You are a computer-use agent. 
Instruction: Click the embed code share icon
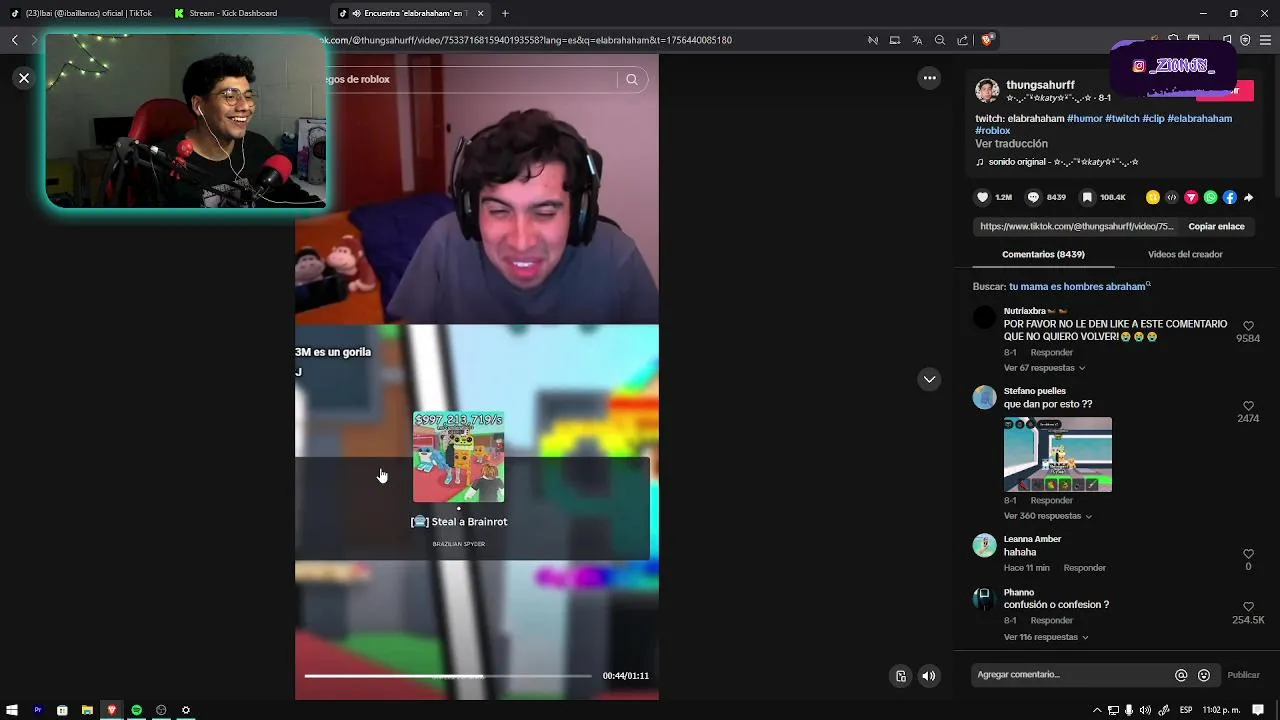tap(1172, 197)
